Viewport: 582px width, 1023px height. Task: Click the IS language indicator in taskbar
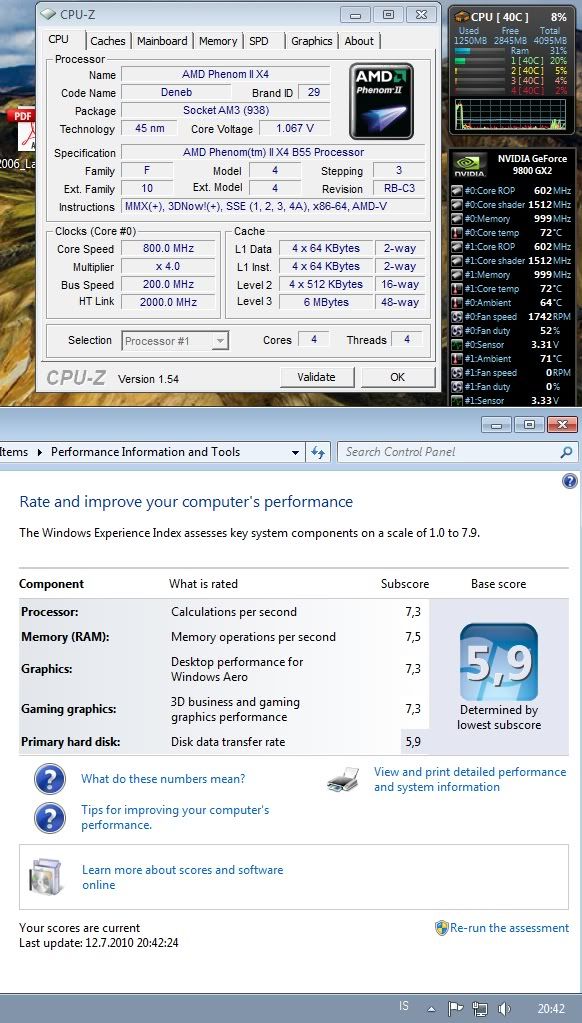[404, 1006]
